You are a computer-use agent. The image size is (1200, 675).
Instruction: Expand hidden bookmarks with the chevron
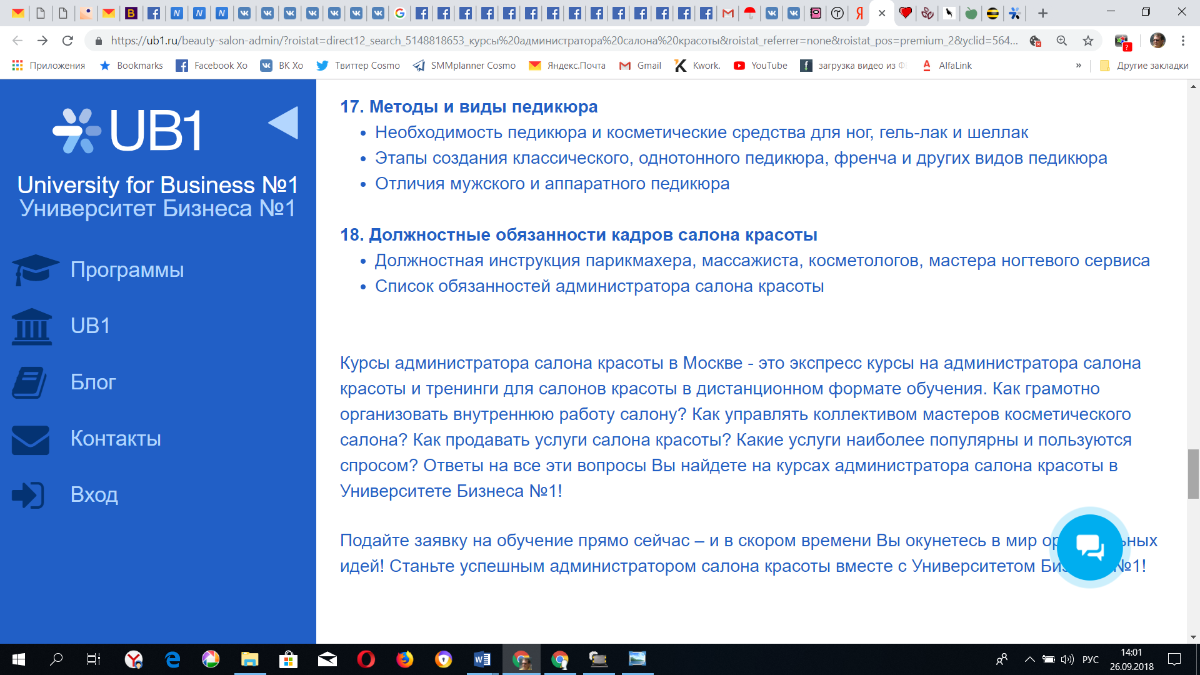(1078, 66)
